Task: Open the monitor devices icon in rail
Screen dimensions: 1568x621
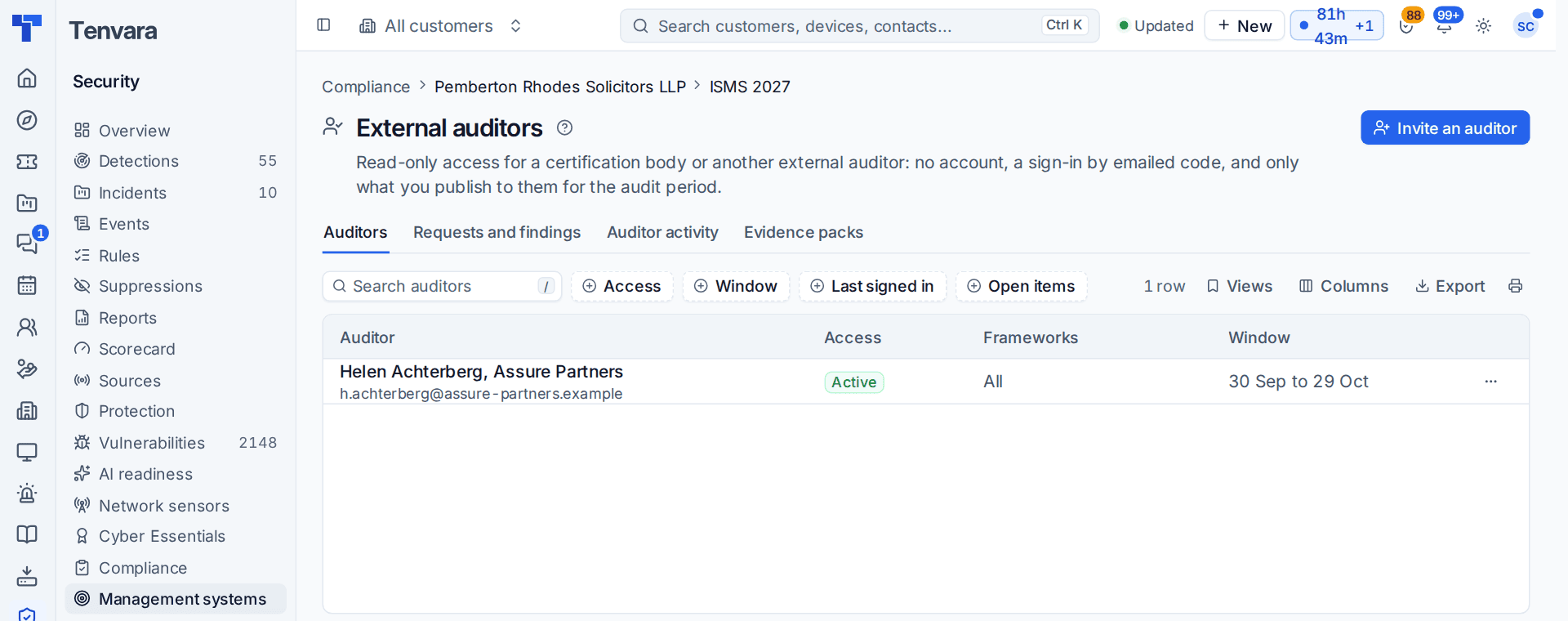Action: click(27, 452)
